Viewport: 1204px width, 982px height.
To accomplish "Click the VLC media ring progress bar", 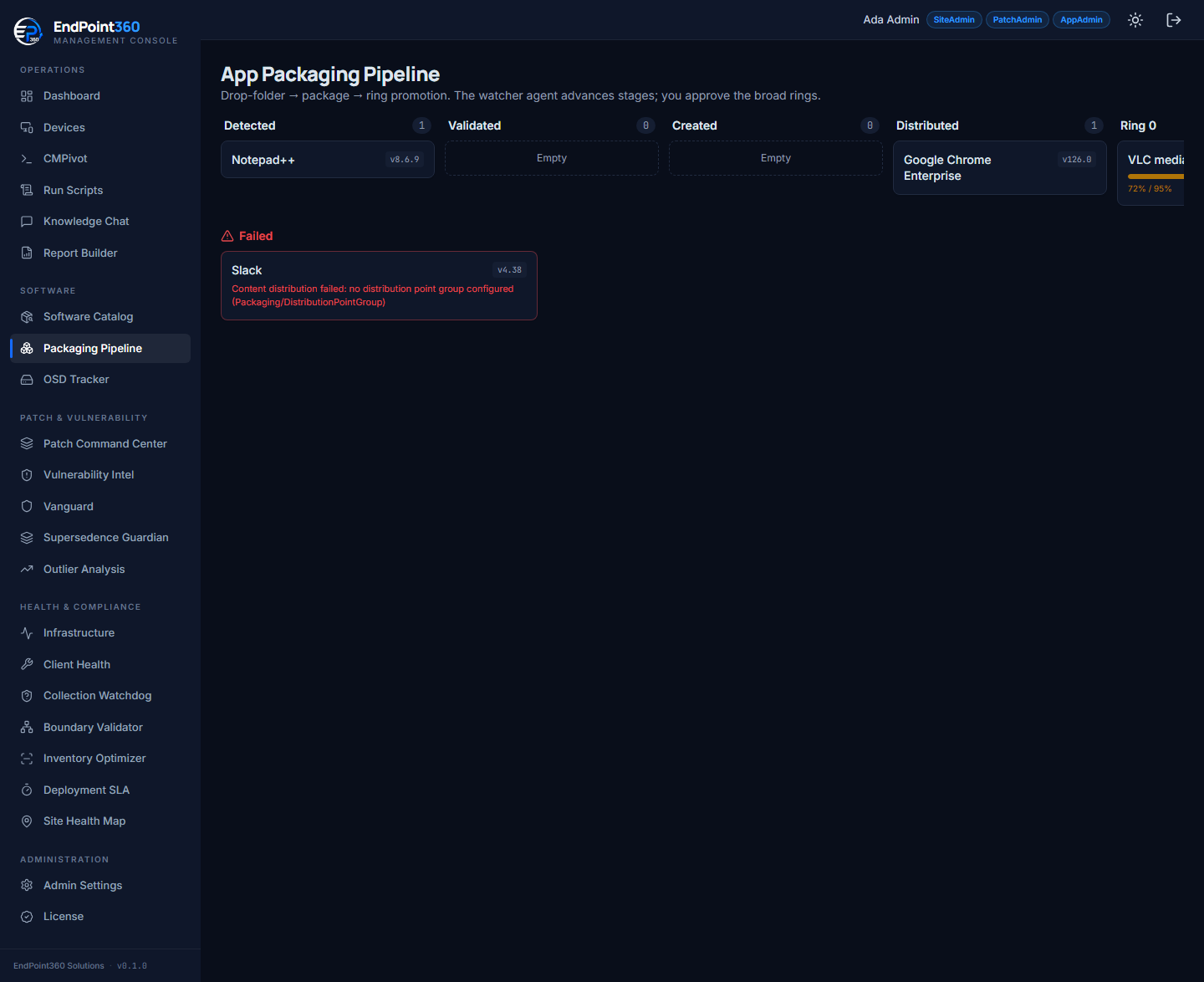I will point(1156,176).
